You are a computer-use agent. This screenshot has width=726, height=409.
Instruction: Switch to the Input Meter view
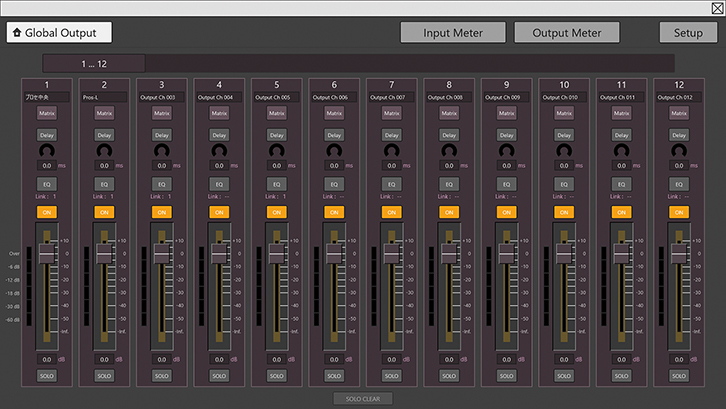(x=452, y=33)
